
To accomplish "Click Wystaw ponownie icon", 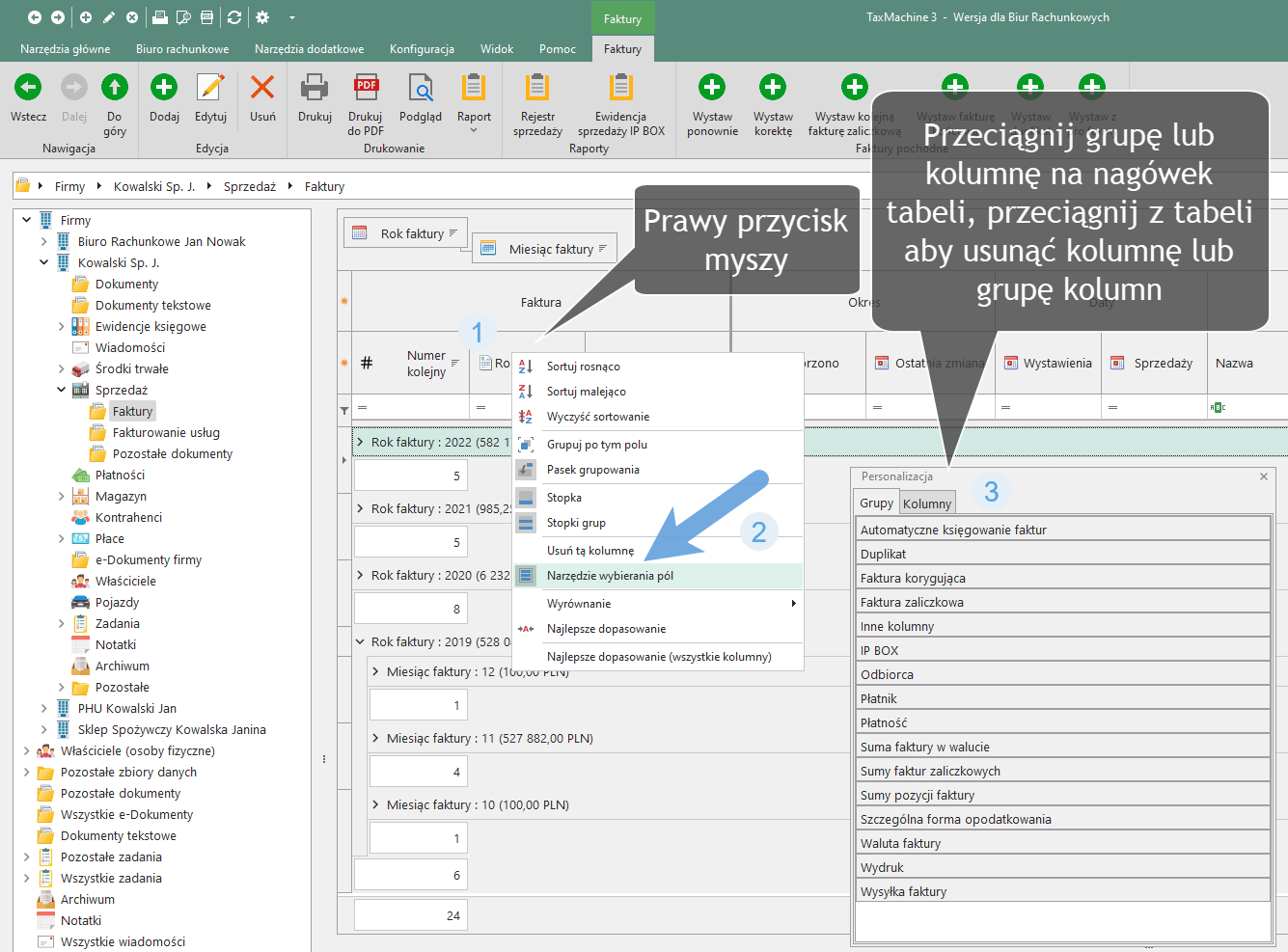I will coord(712,88).
